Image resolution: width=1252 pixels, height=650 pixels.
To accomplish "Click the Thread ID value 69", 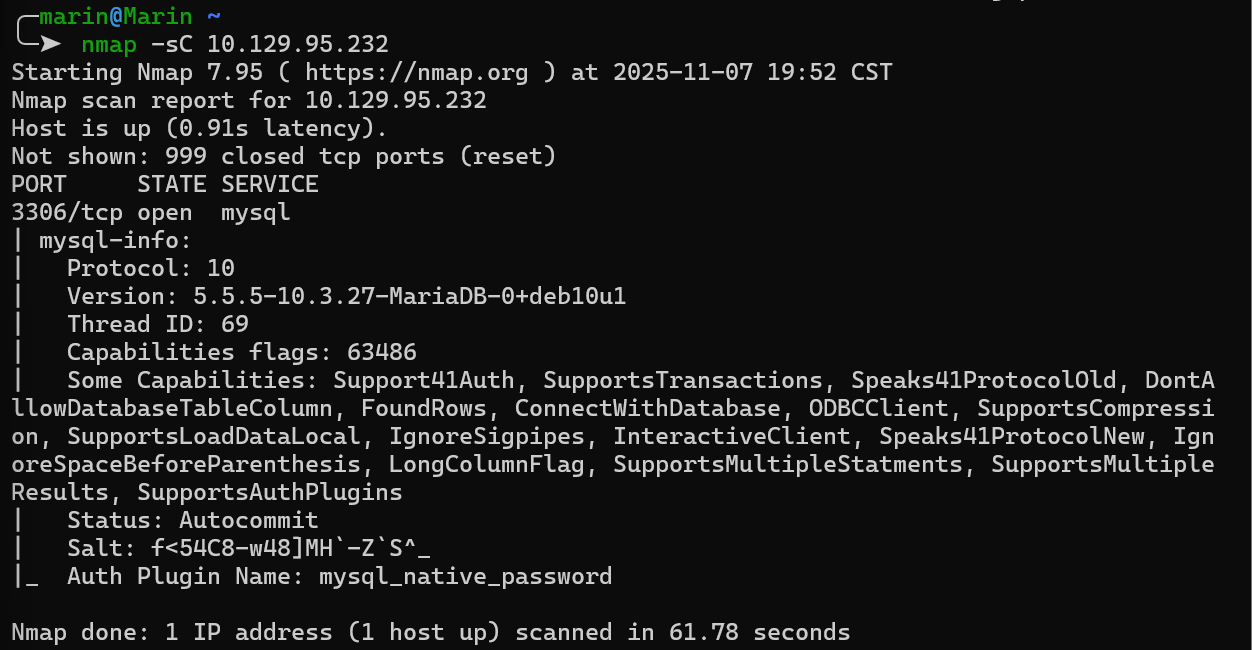I will tap(235, 324).
